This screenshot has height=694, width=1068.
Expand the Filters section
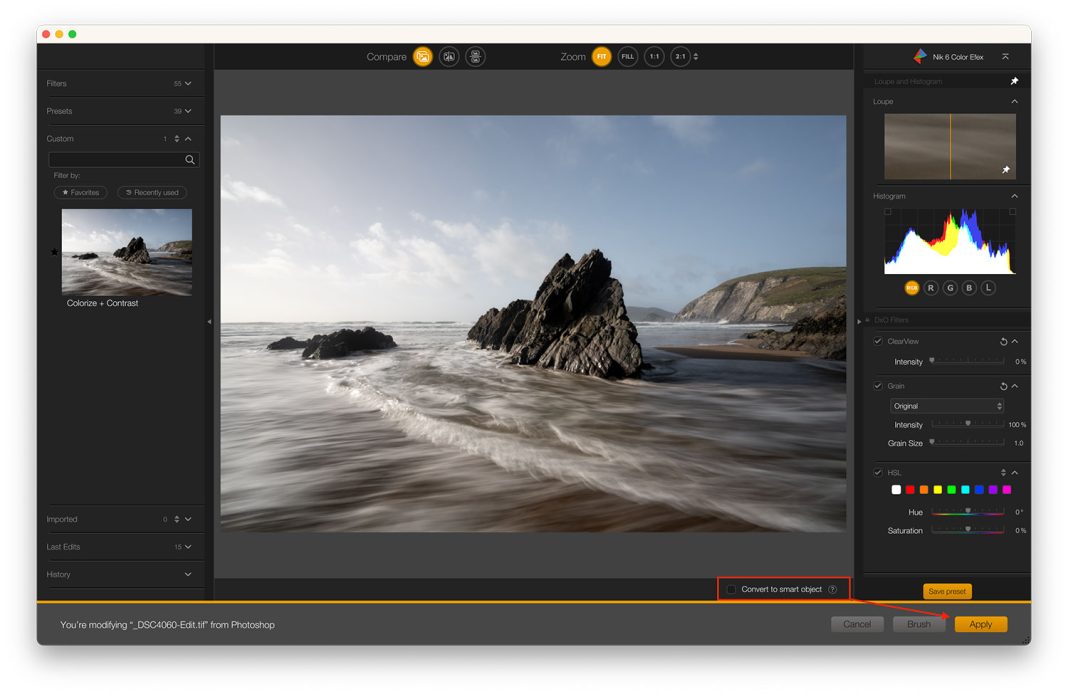click(188, 83)
